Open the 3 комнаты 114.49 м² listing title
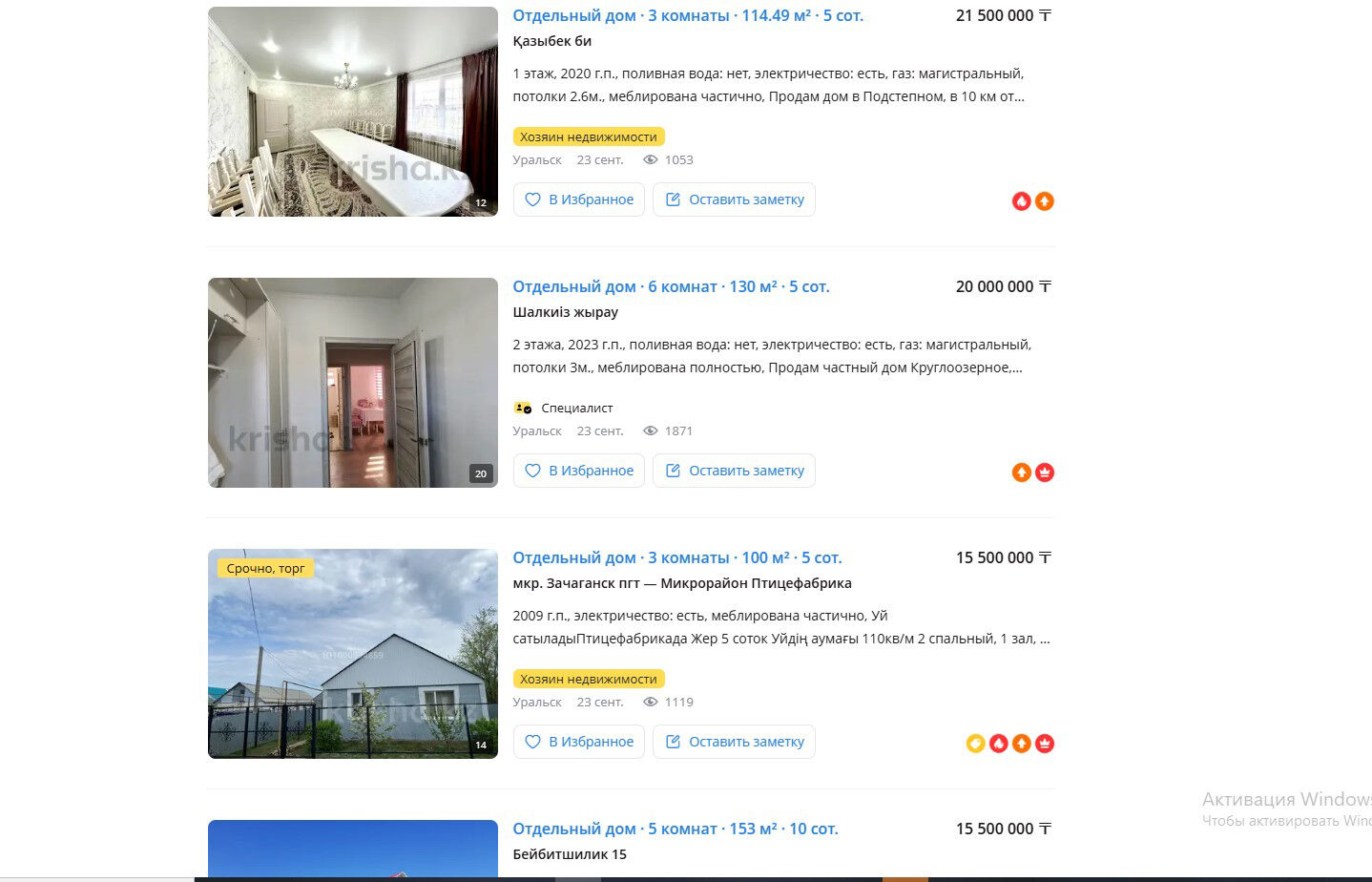 click(688, 15)
